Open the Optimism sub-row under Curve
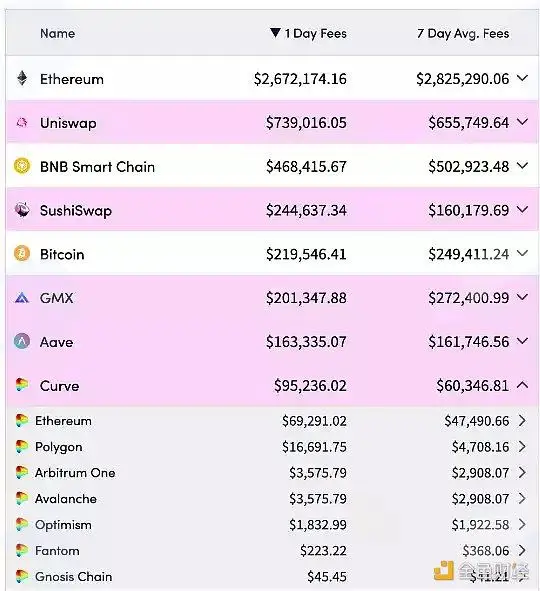 [272, 525]
